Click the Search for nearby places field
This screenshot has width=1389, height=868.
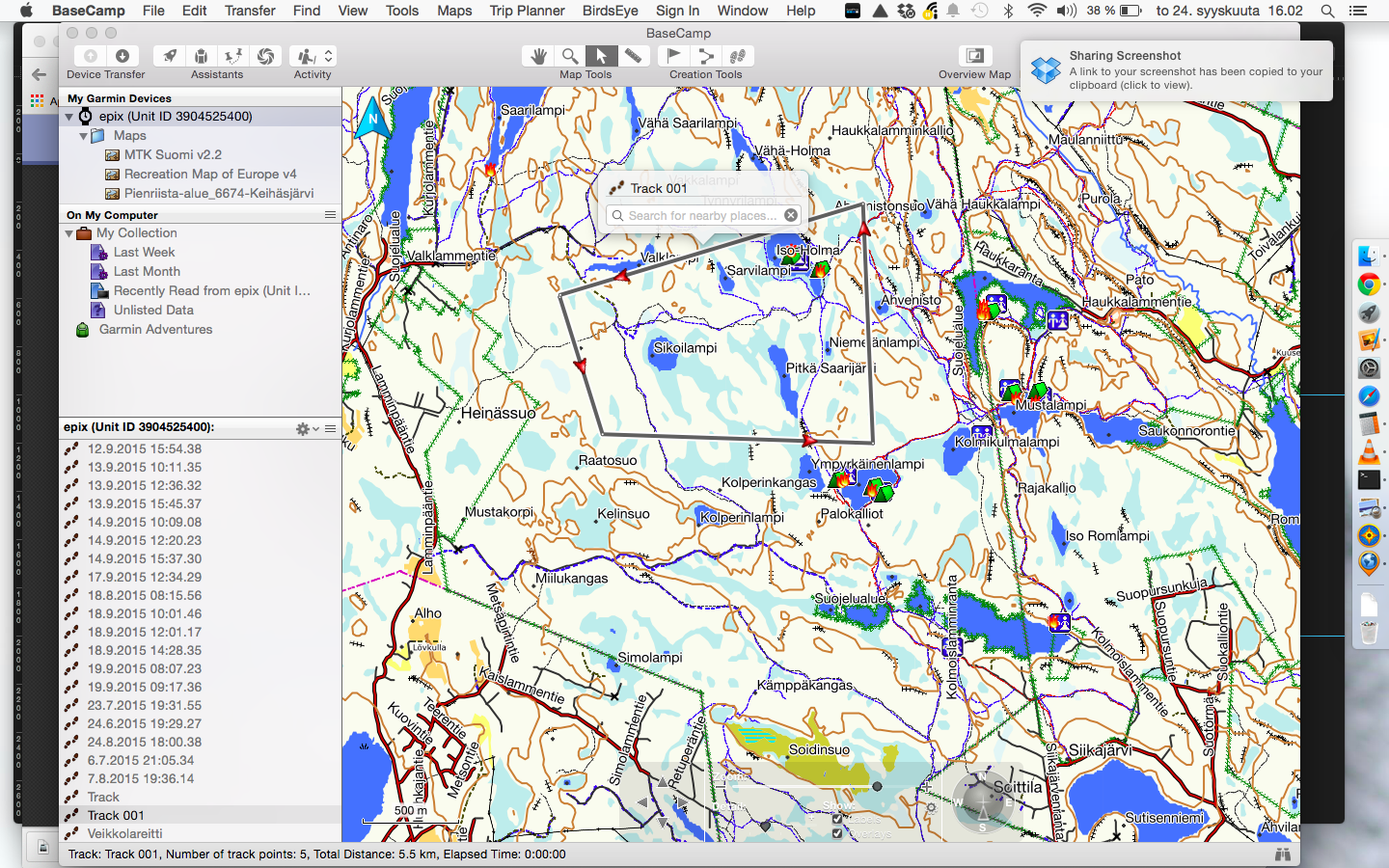(x=702, y=215)
